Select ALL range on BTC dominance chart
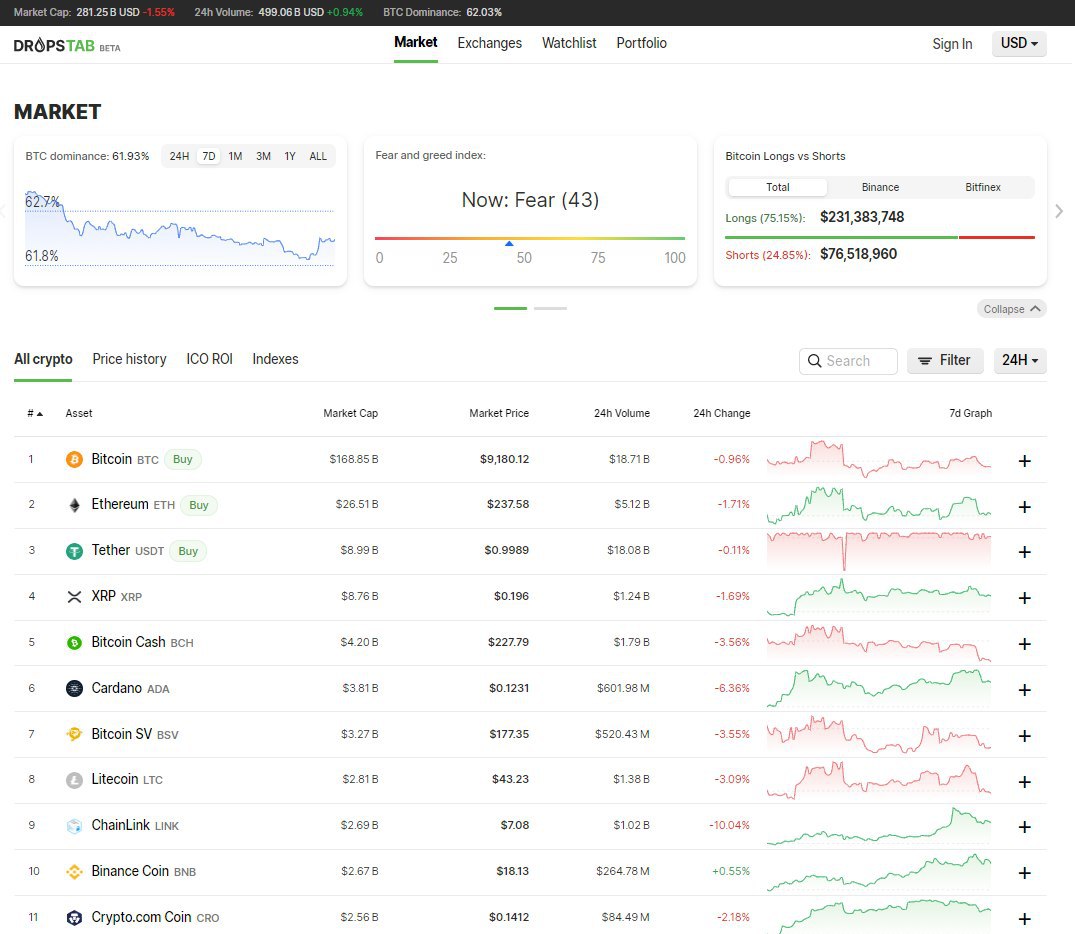 pos(318,156)
